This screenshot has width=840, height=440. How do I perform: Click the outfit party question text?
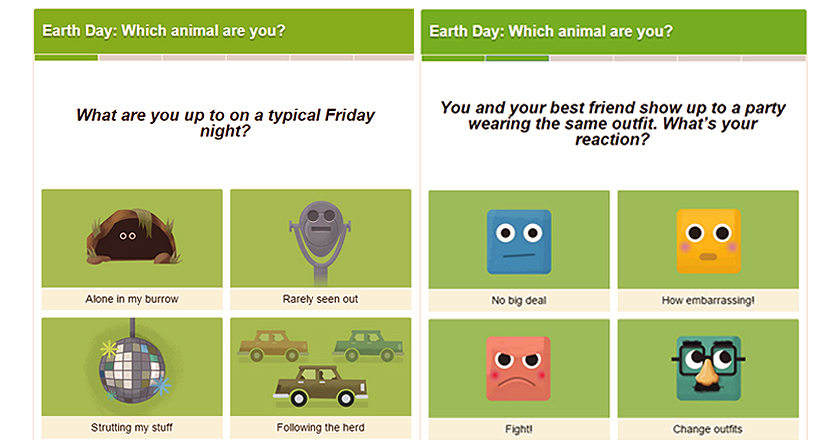click(613, 124)
